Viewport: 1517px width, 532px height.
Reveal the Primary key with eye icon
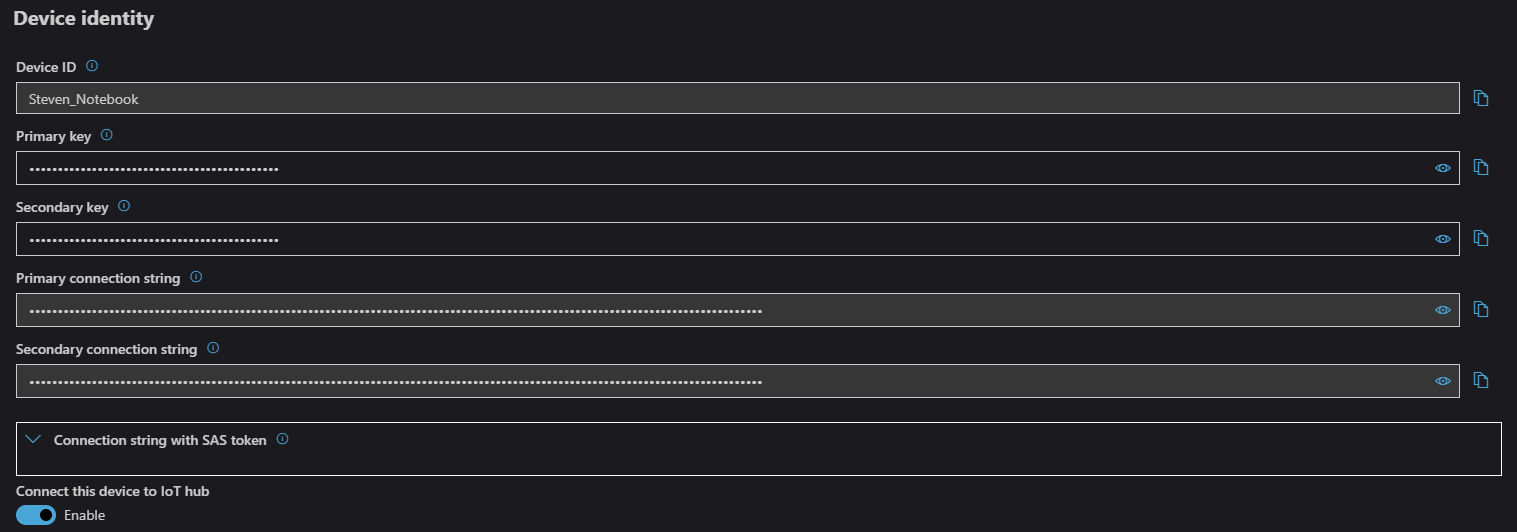tap(1443, 168)
